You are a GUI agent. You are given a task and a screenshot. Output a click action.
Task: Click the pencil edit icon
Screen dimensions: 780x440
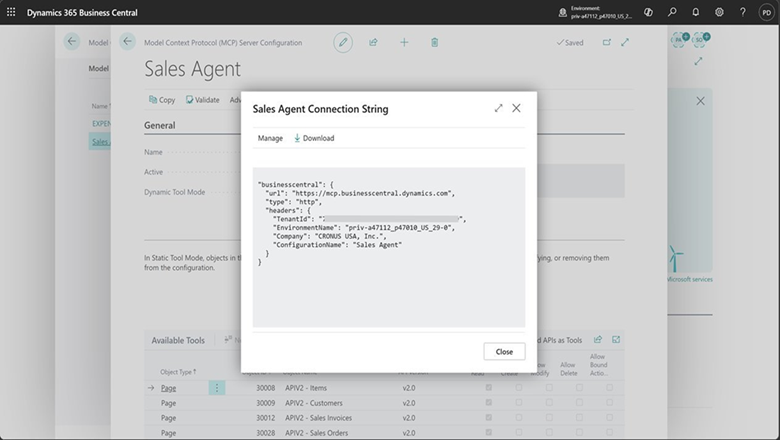click(343, 42)
